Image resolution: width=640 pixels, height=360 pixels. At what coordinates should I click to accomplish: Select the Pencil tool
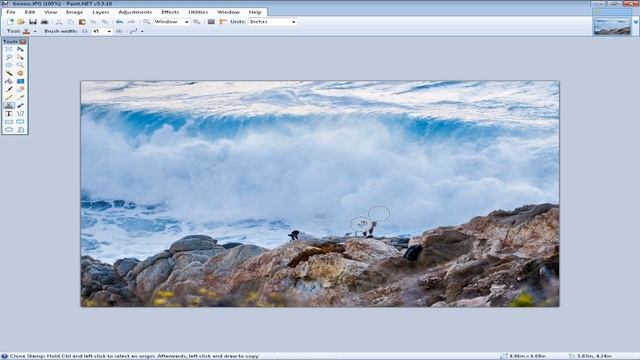click(9, 98)
